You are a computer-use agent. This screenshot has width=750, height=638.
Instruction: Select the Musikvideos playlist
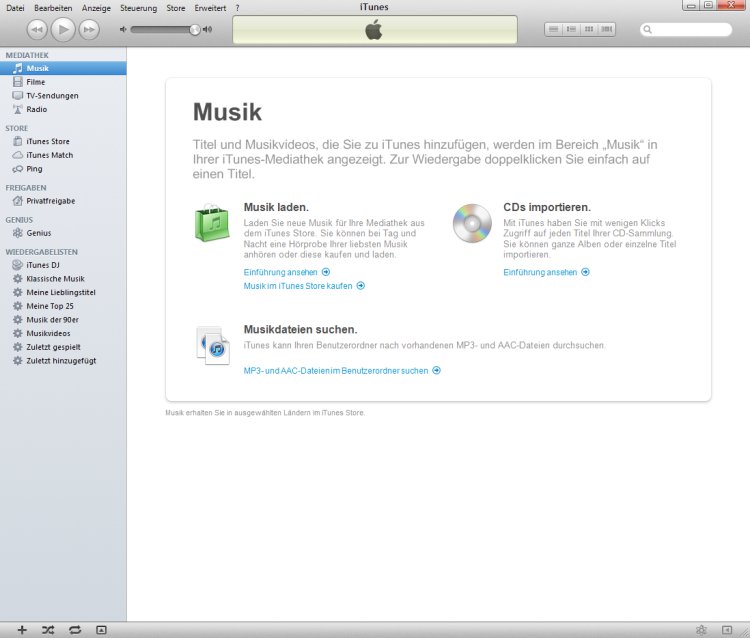63,333
